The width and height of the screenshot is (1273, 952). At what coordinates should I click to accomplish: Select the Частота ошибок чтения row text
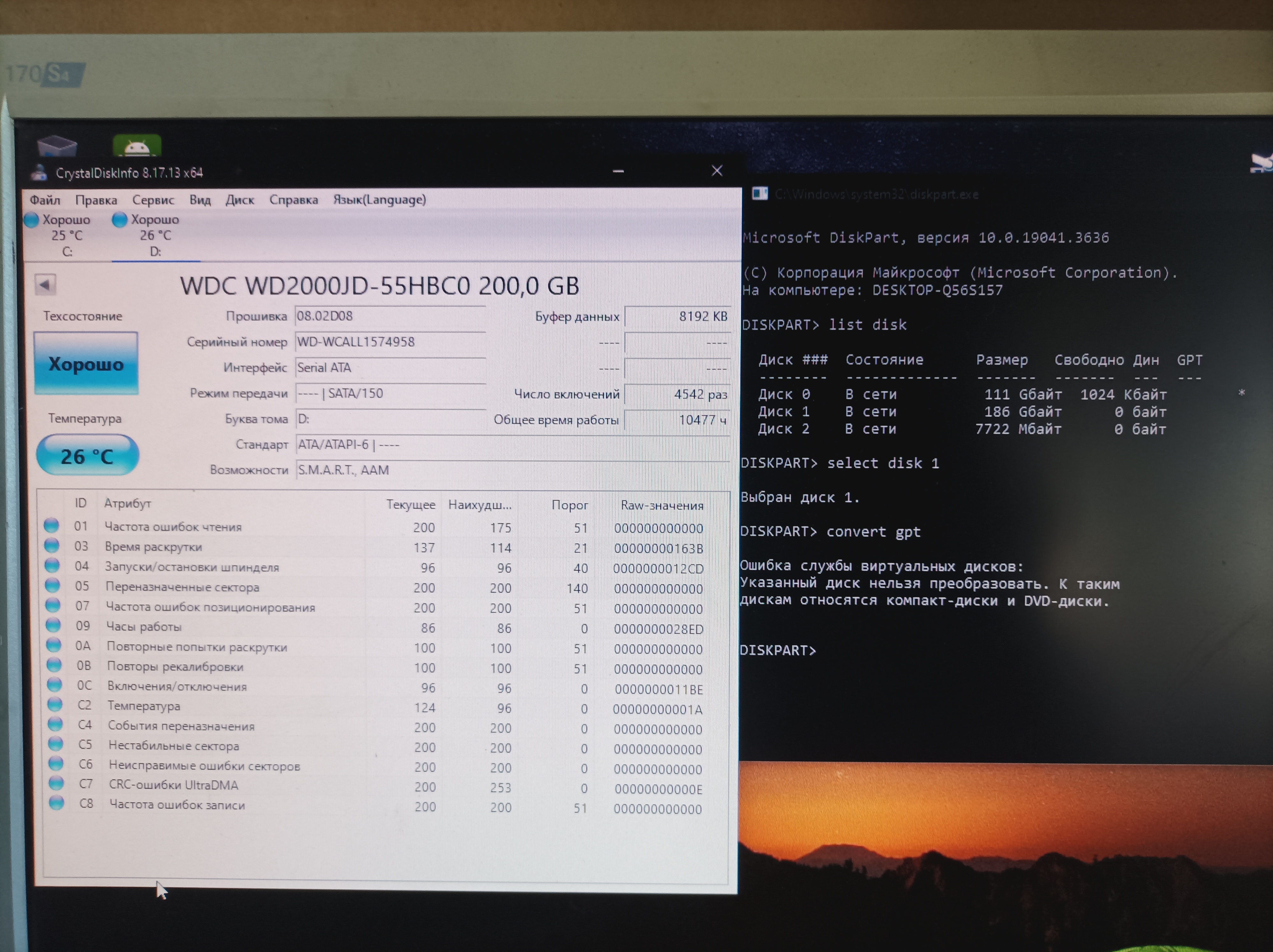click(x=173, y=527)
